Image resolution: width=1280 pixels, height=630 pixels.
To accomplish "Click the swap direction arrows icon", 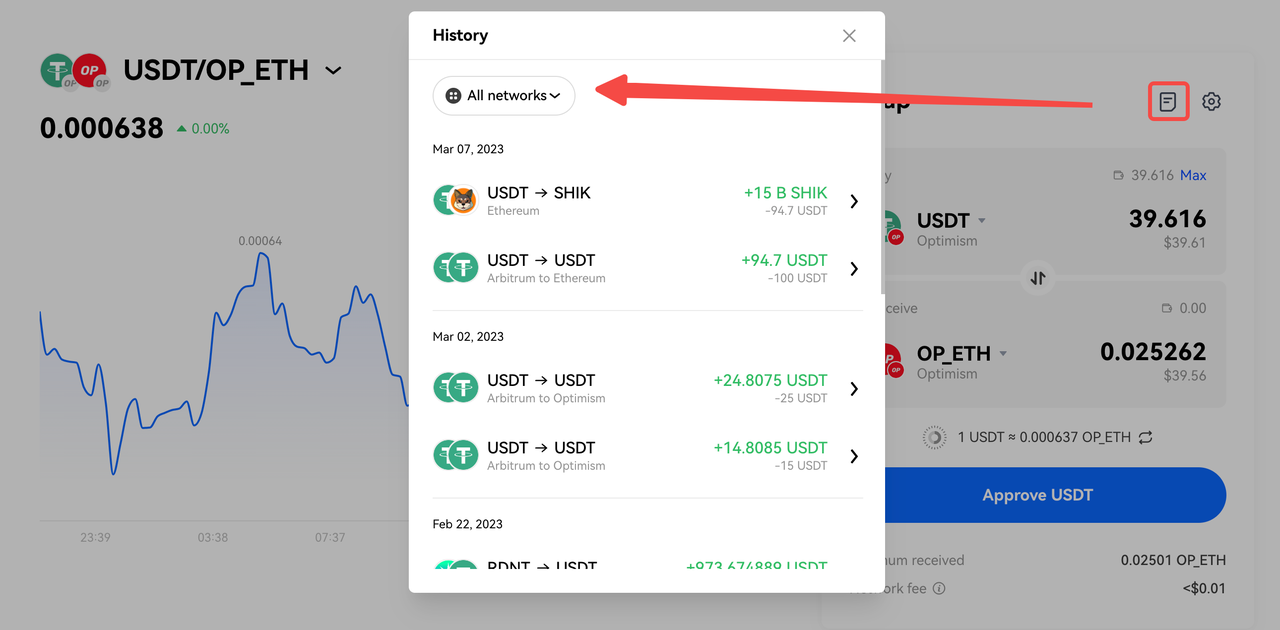I will (x=1038, y=278).
